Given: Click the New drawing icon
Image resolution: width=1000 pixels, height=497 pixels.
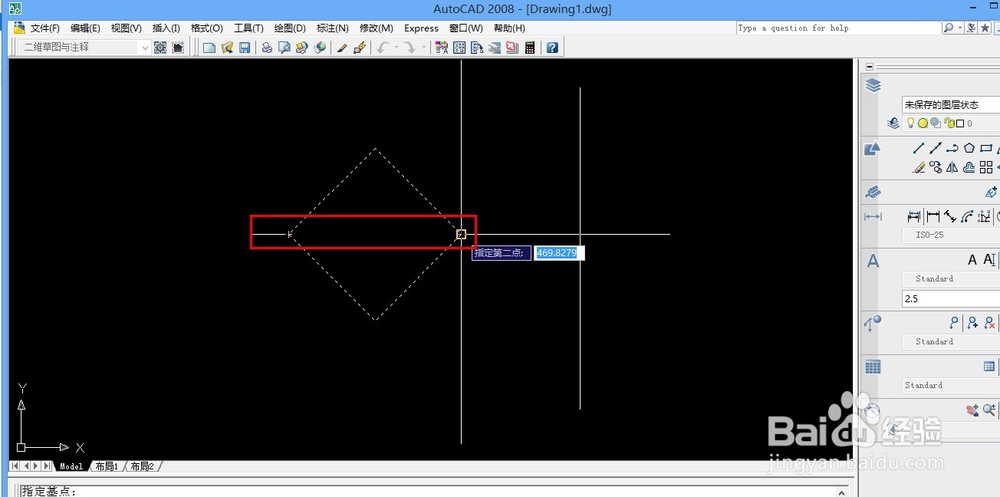Looking at the screenshot, I should tap(209, 47).
